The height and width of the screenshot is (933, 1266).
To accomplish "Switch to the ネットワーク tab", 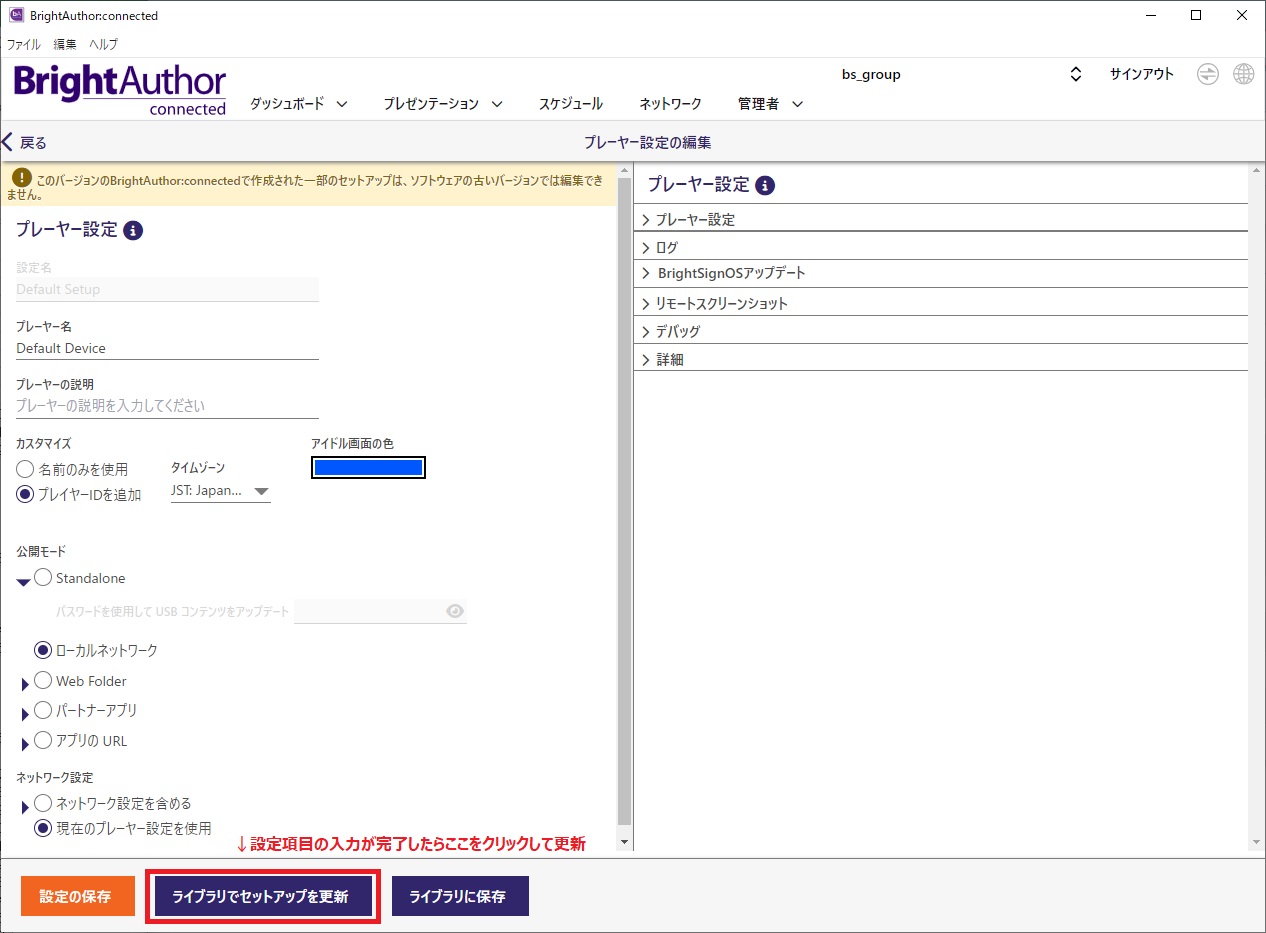I will [671, 103].
